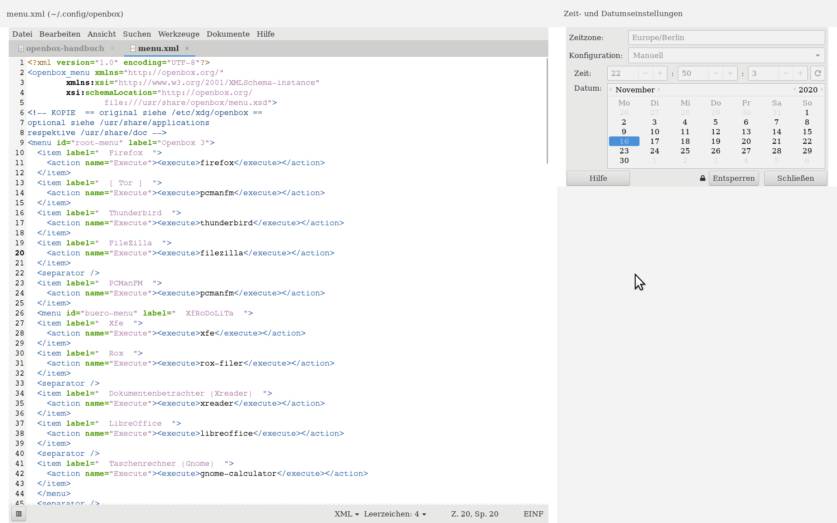Click the Hilfe button in date settings
Viewport: 837px width, 523px height.
598,179
